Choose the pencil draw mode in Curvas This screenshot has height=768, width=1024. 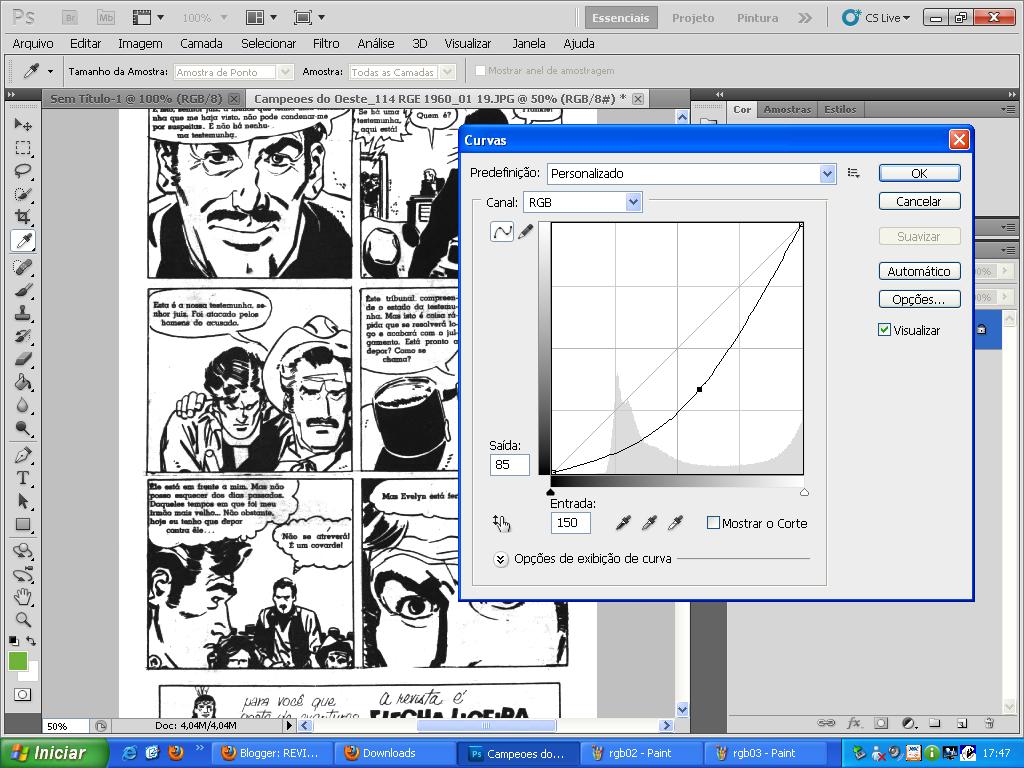[525, 231]
